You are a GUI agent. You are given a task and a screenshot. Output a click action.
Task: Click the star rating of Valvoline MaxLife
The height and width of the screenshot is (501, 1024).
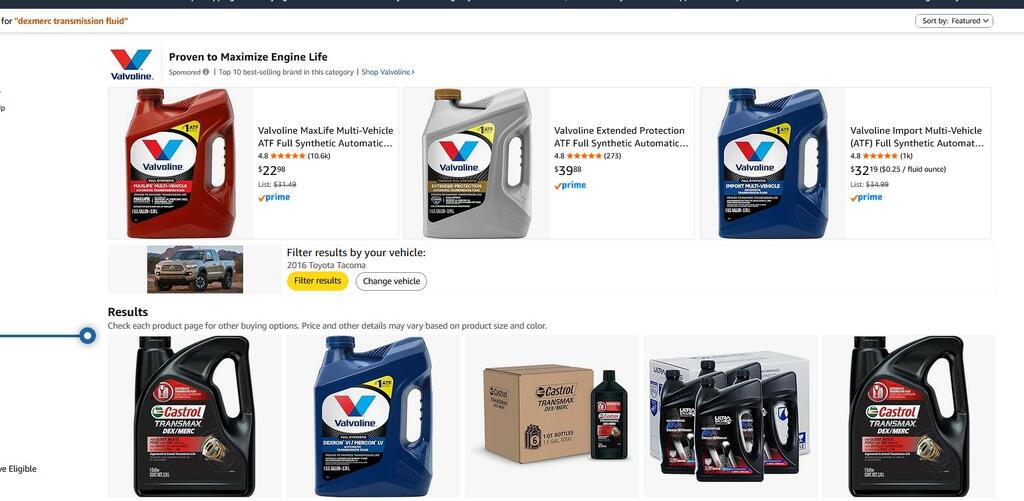(x=287, y=156)
